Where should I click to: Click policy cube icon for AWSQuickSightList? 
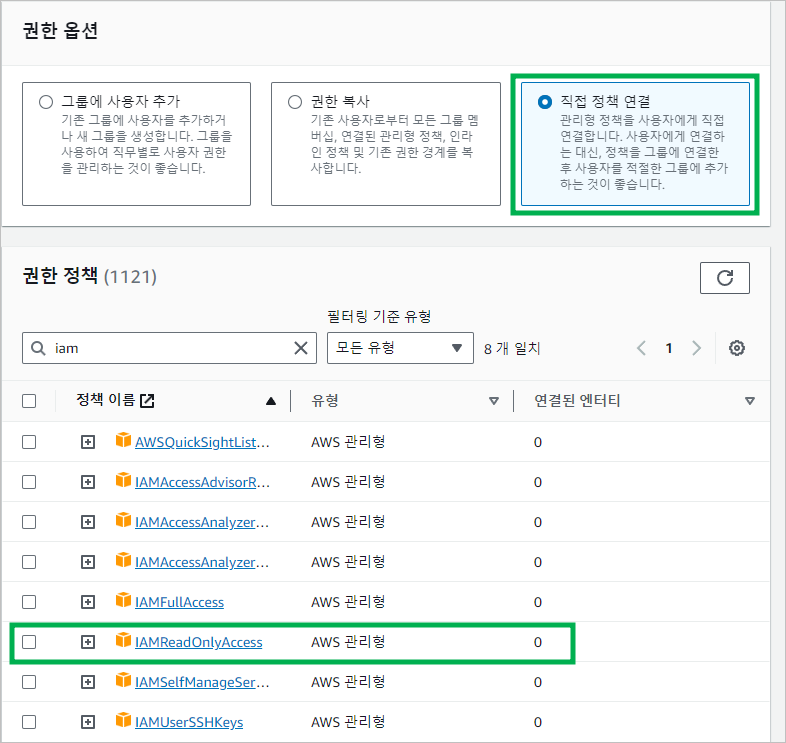click(x=123, y=440)
